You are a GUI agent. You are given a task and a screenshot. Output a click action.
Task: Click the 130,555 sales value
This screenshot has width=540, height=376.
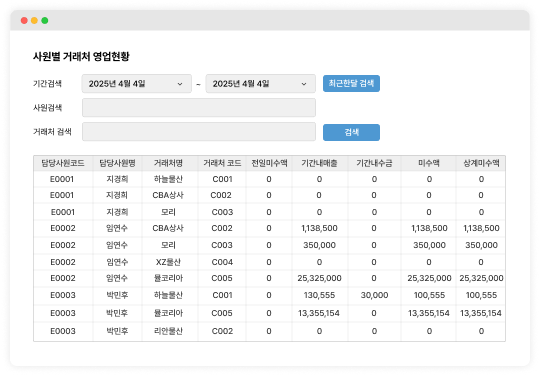[x=319, y=295]
